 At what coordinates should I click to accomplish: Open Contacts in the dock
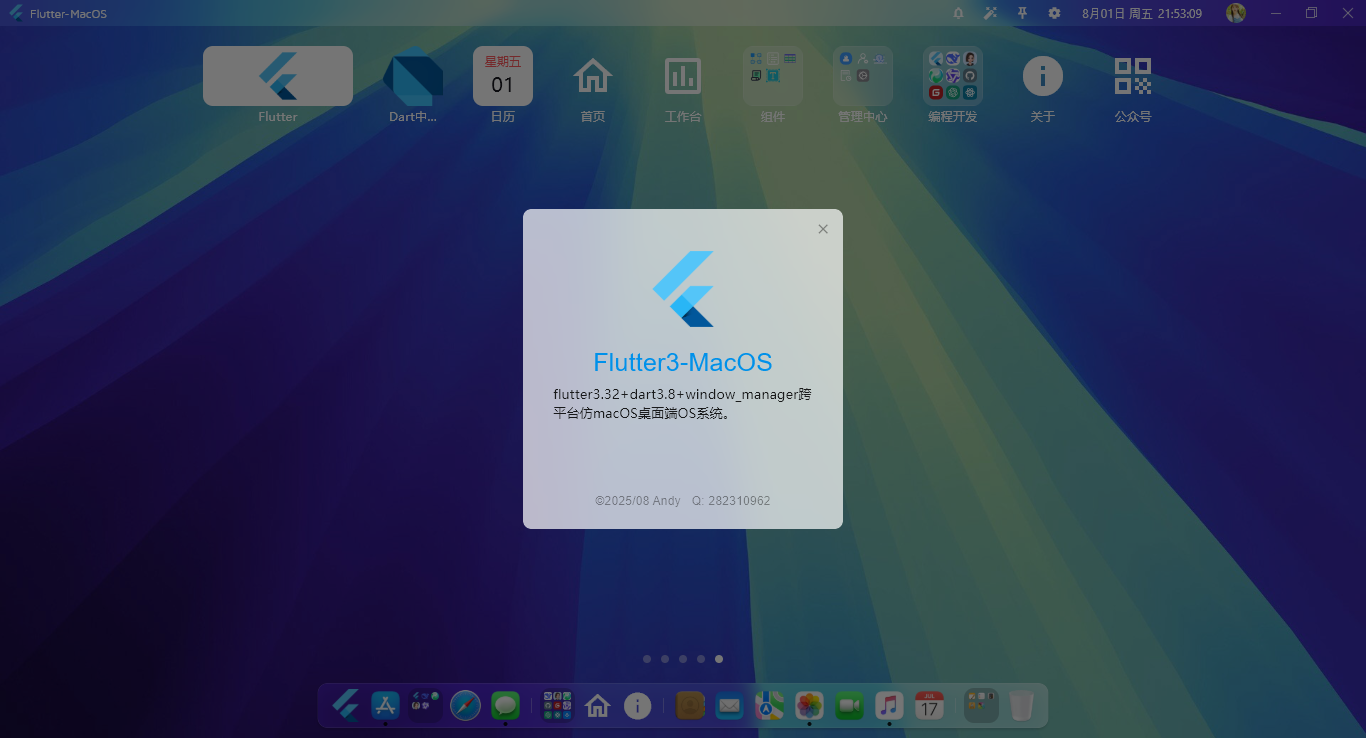tap(689, 705)
